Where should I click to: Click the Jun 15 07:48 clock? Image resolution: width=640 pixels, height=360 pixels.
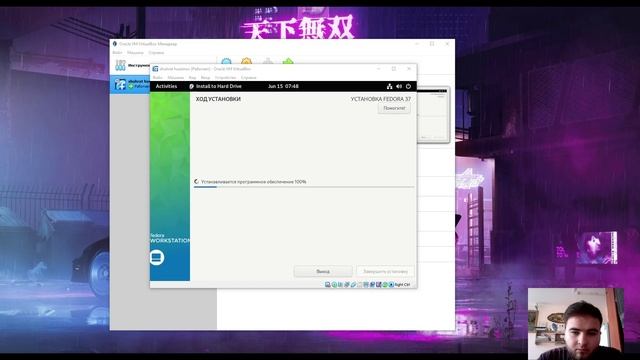(x=283, y=86)
